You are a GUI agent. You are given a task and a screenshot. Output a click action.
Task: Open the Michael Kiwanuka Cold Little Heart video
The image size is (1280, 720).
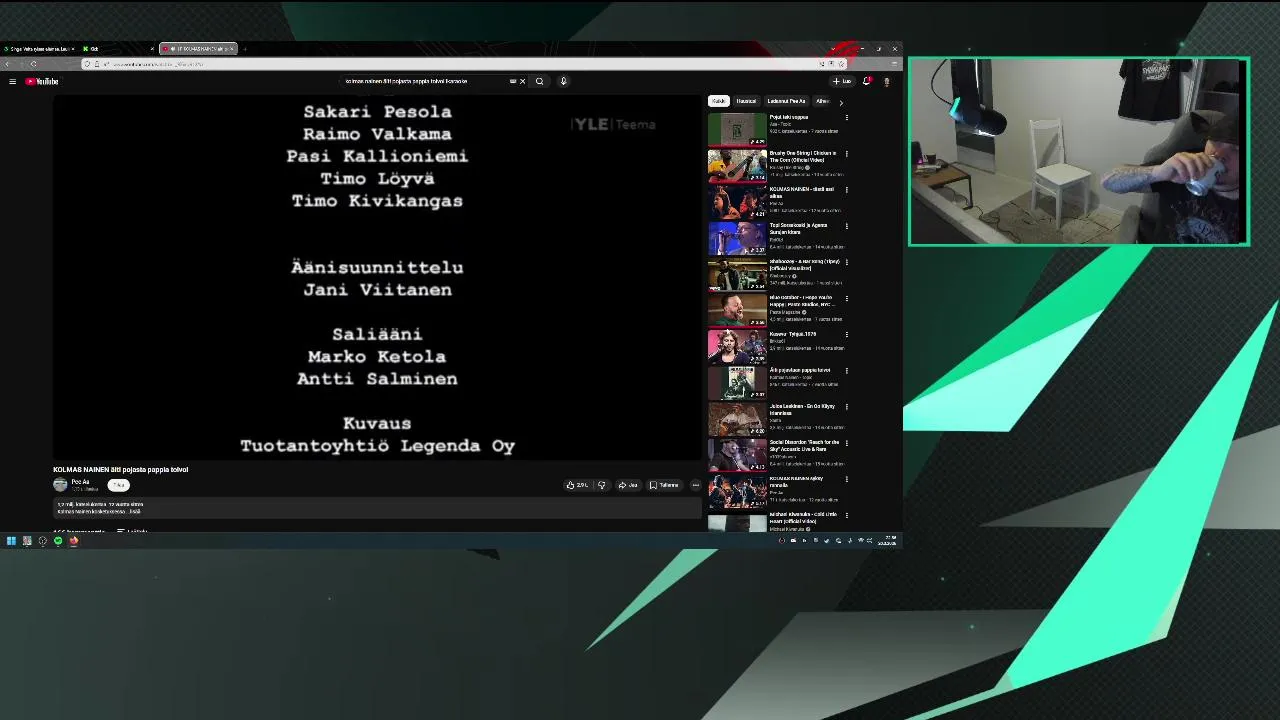[x=802, y=518]
